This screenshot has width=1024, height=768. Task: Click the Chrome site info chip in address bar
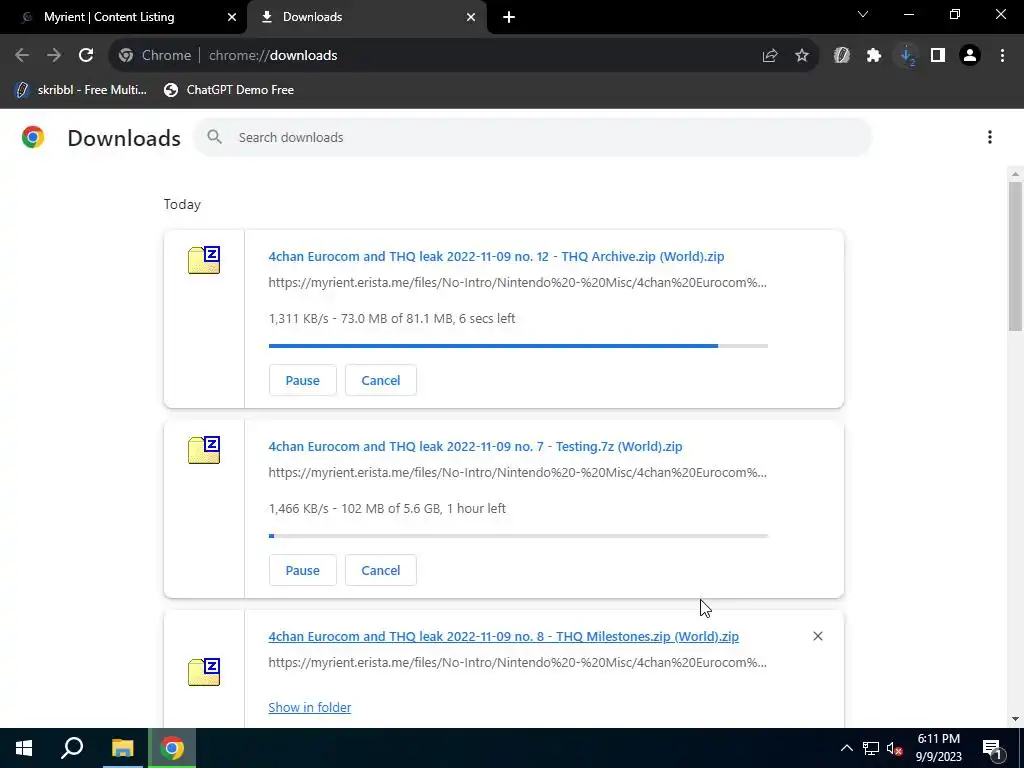click(155, 56)
